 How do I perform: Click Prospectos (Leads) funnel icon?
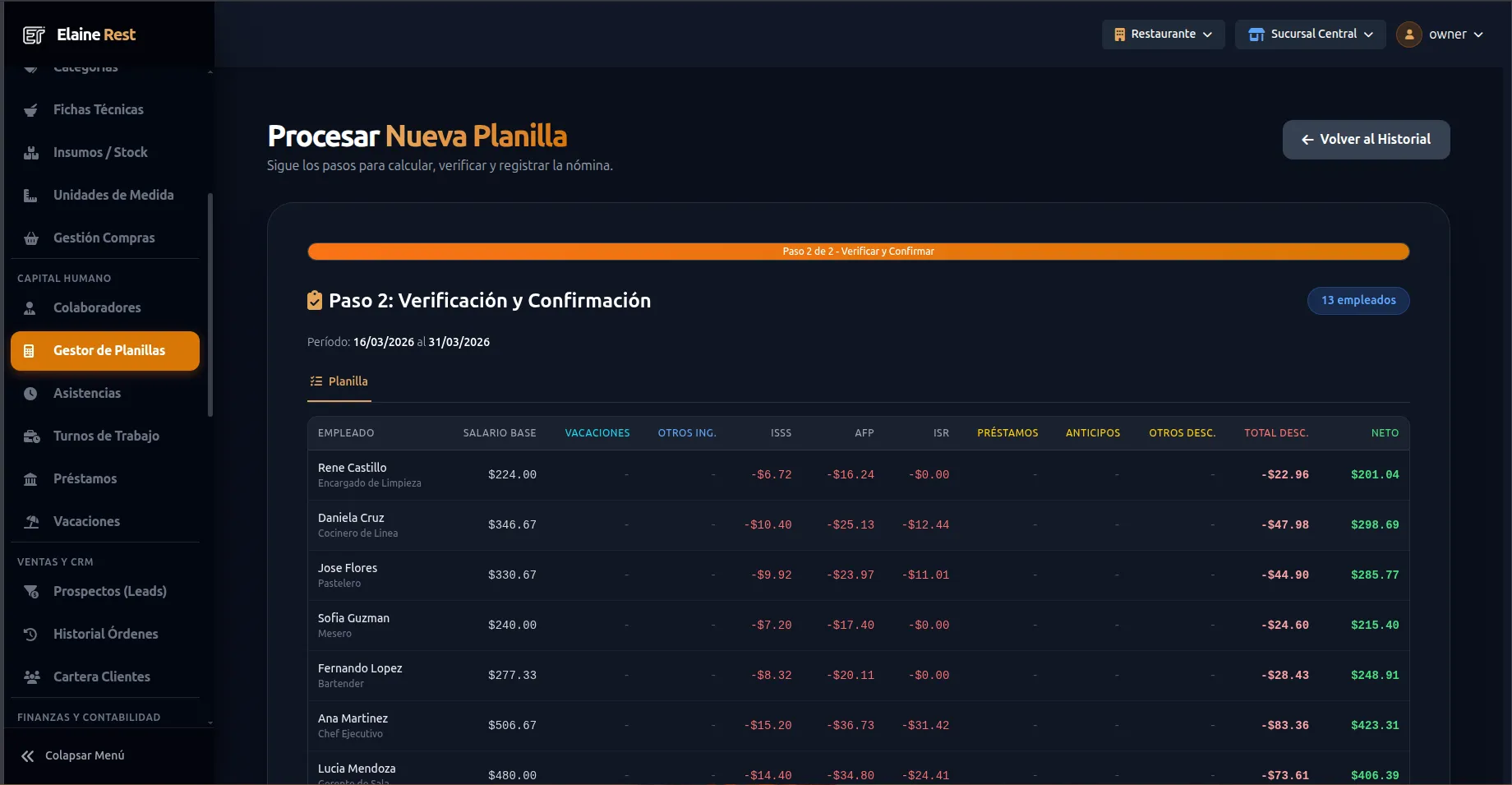[x=31, y=592]
